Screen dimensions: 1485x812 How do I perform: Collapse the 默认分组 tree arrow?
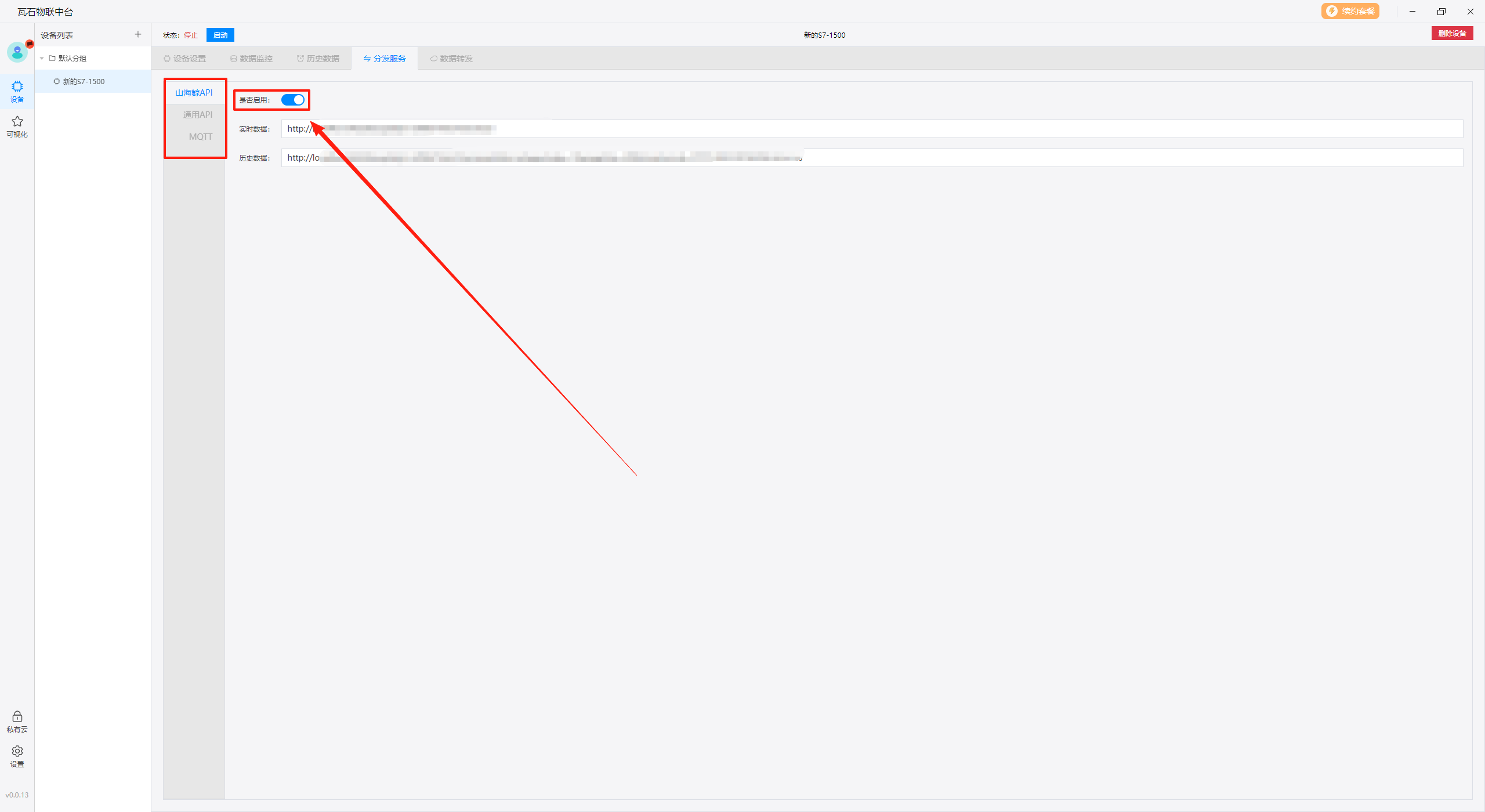pos(42,58)
